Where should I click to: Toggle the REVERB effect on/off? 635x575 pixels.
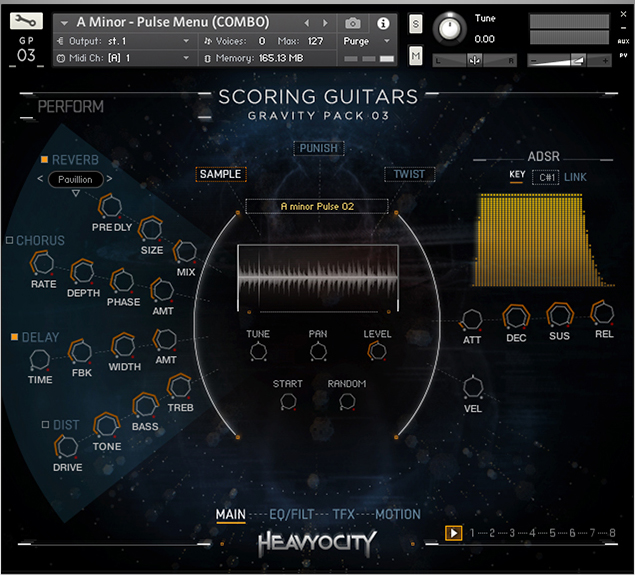point(45,160)
